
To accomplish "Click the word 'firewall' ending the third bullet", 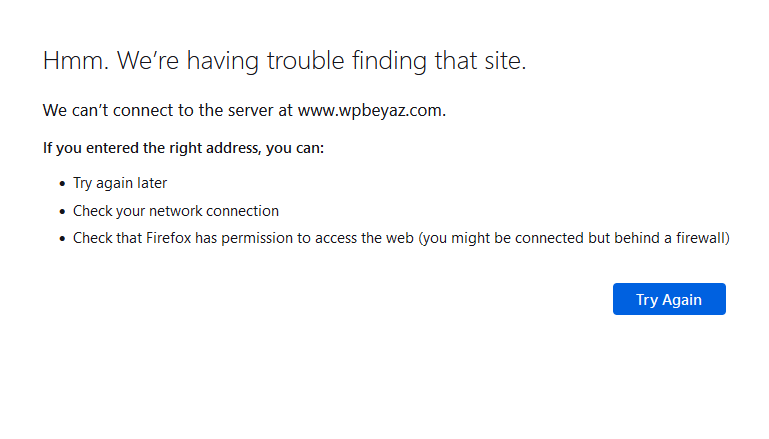I will [x=700, y=238].
